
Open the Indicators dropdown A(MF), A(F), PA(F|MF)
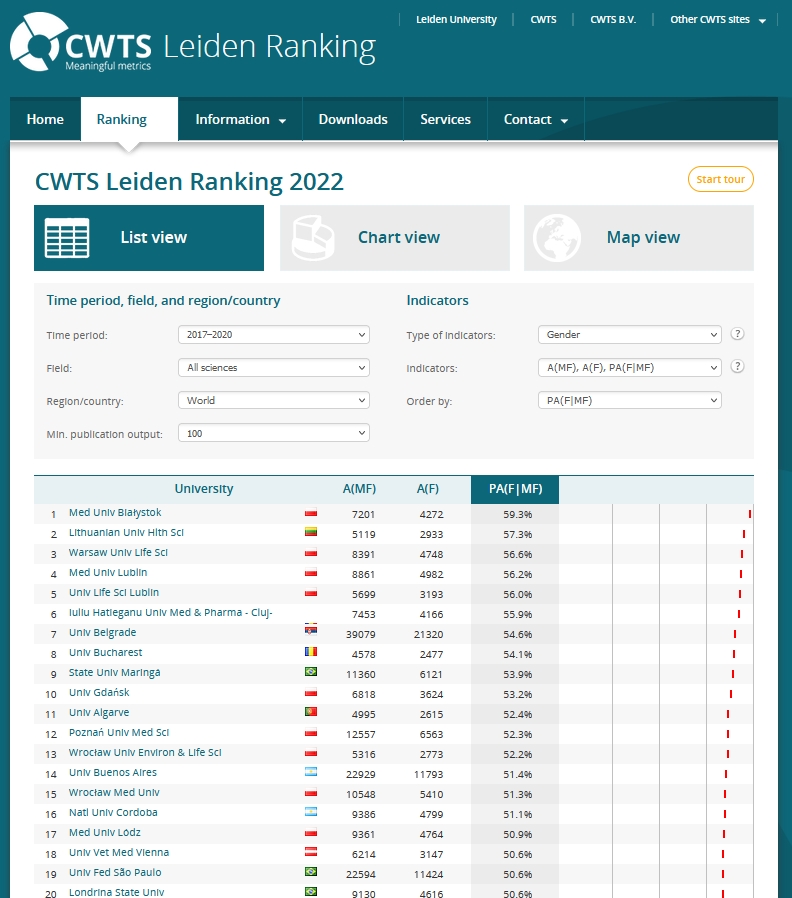(x=629, y=368)
